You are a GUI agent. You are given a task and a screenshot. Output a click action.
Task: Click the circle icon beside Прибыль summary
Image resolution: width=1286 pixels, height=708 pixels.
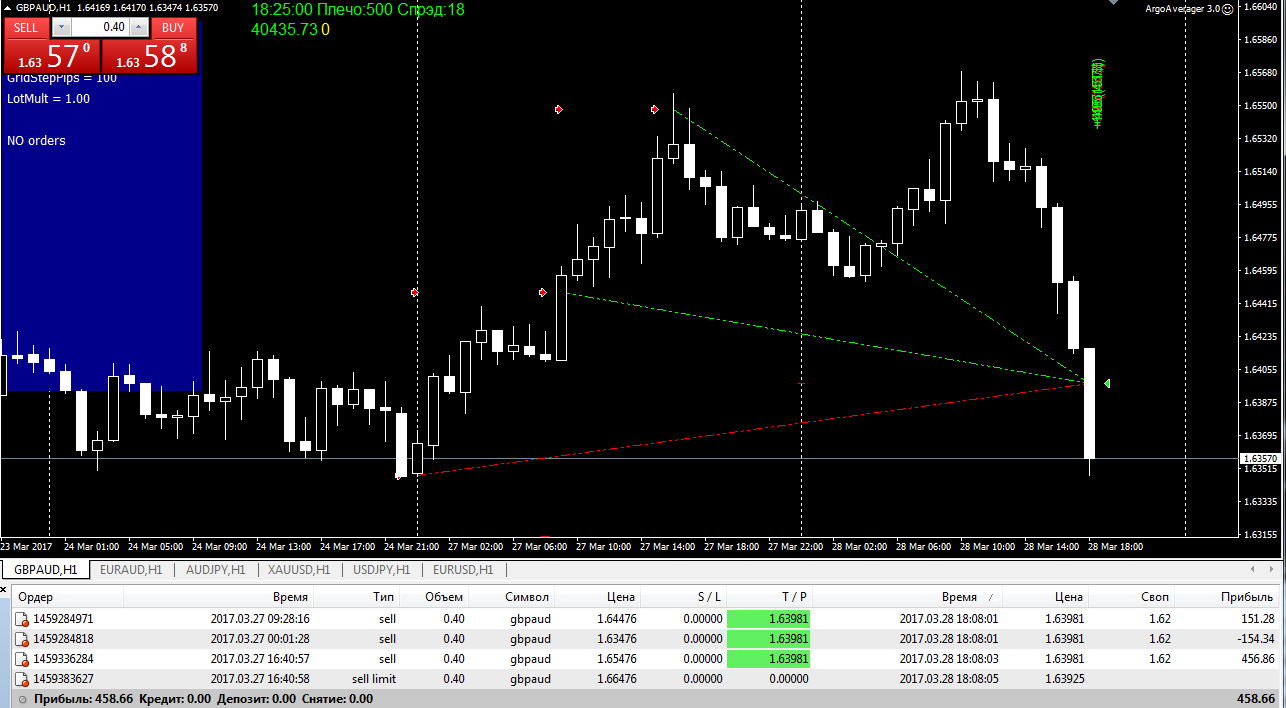coord(23,699)
